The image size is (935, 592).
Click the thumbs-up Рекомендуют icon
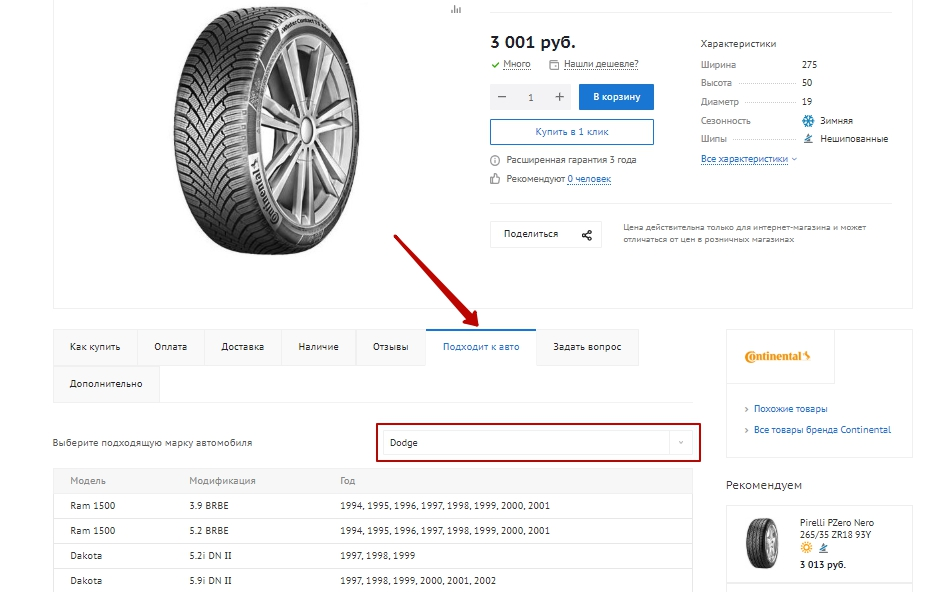point(495,178)
